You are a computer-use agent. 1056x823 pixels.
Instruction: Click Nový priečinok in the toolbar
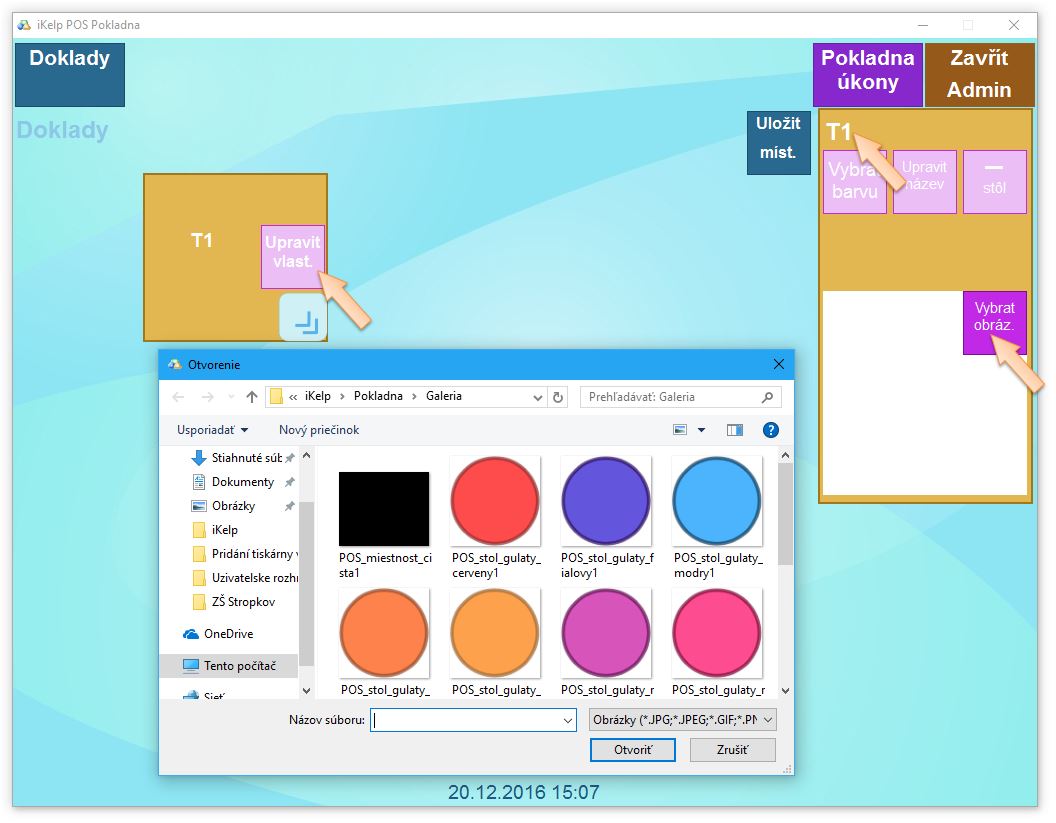pyautogui.click(x=319, y=430)
